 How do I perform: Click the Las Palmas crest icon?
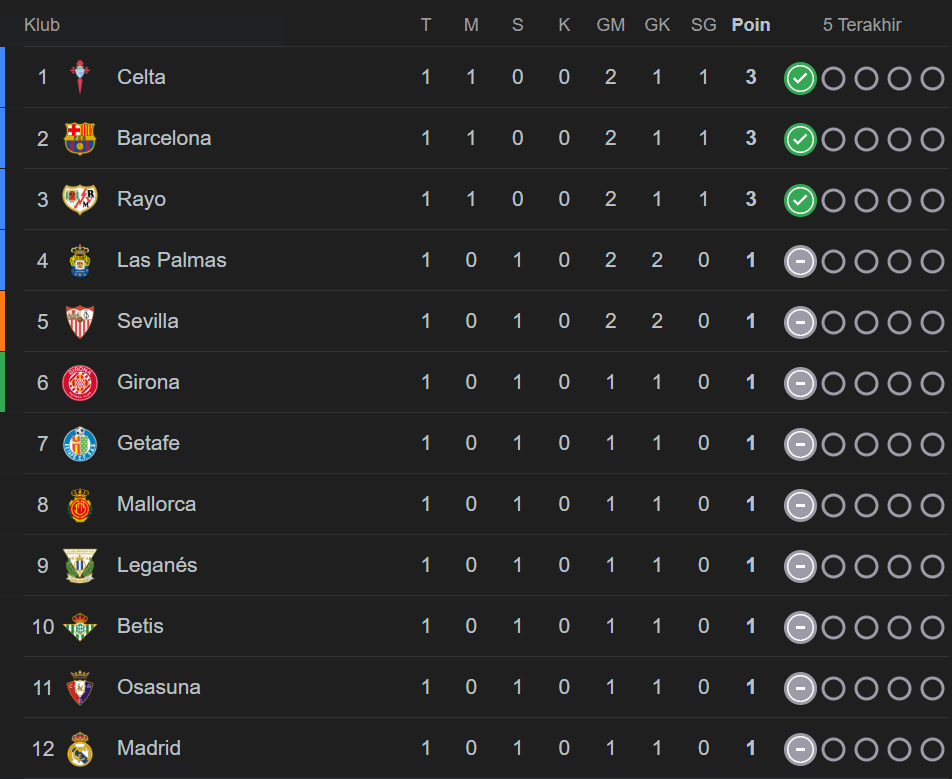coord(80,260)
